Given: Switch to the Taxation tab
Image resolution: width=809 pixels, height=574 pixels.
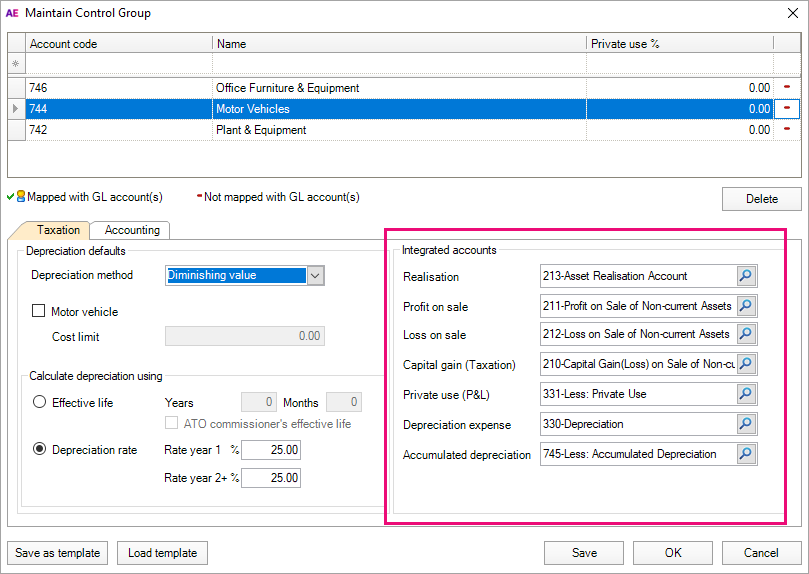Looking at the screenshot, I should (x=58, y=230).
